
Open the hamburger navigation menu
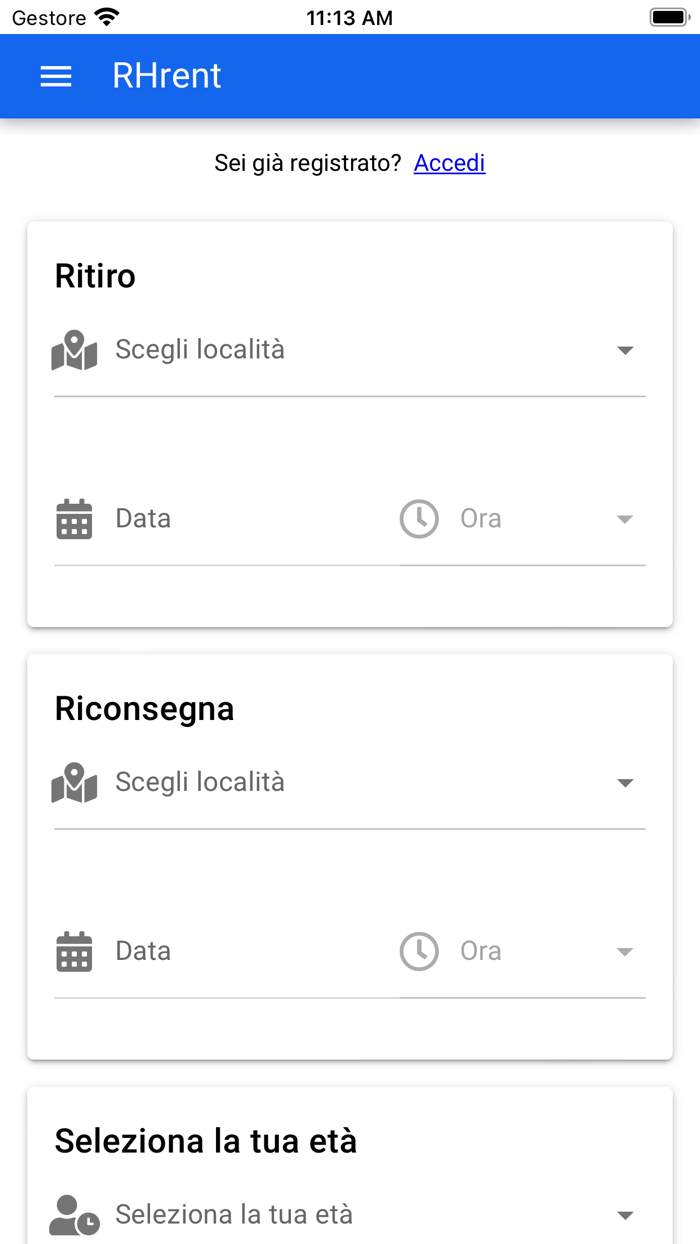56,76
